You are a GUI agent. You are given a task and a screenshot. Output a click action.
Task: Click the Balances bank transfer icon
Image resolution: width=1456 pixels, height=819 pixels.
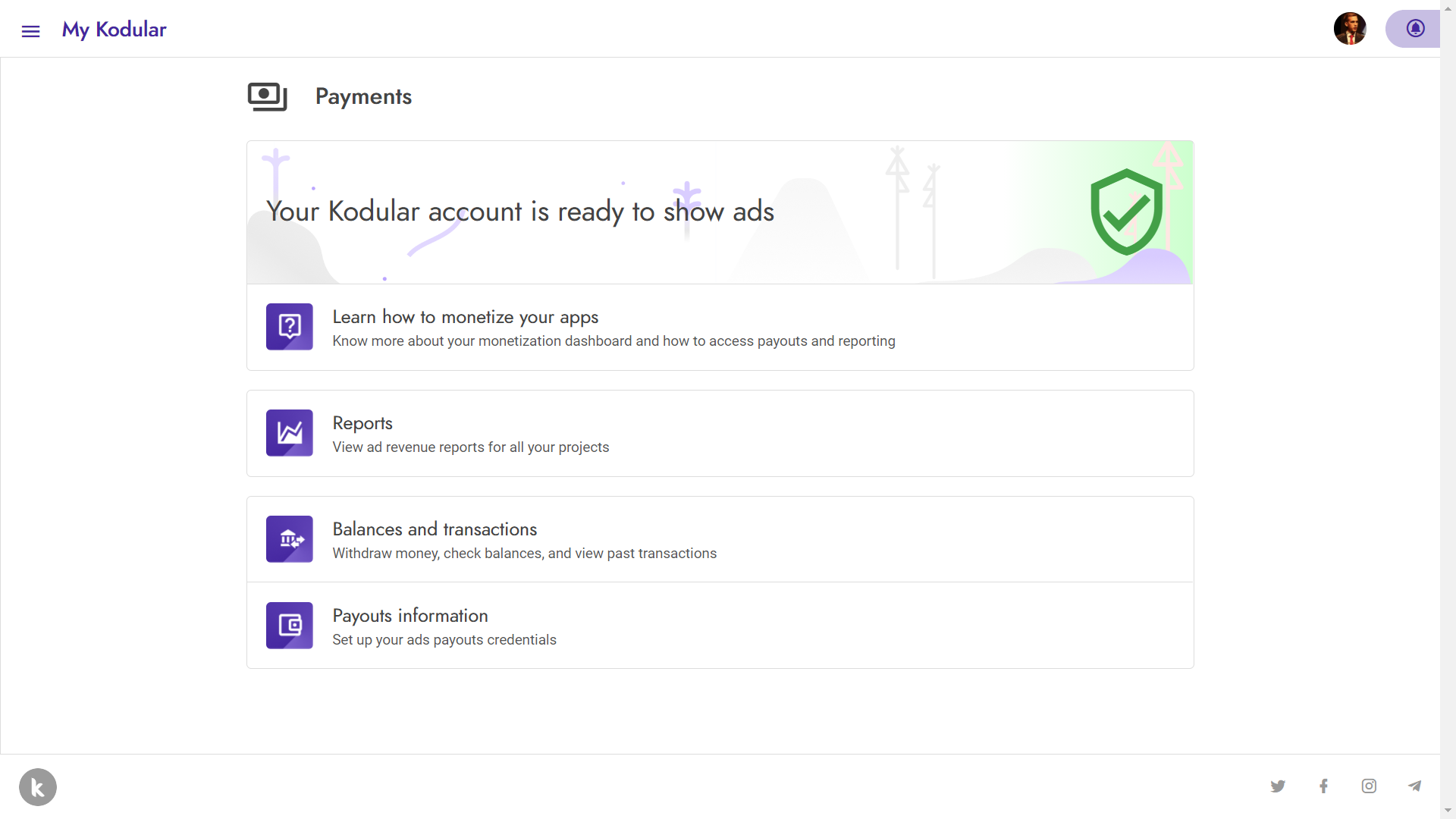289,539
